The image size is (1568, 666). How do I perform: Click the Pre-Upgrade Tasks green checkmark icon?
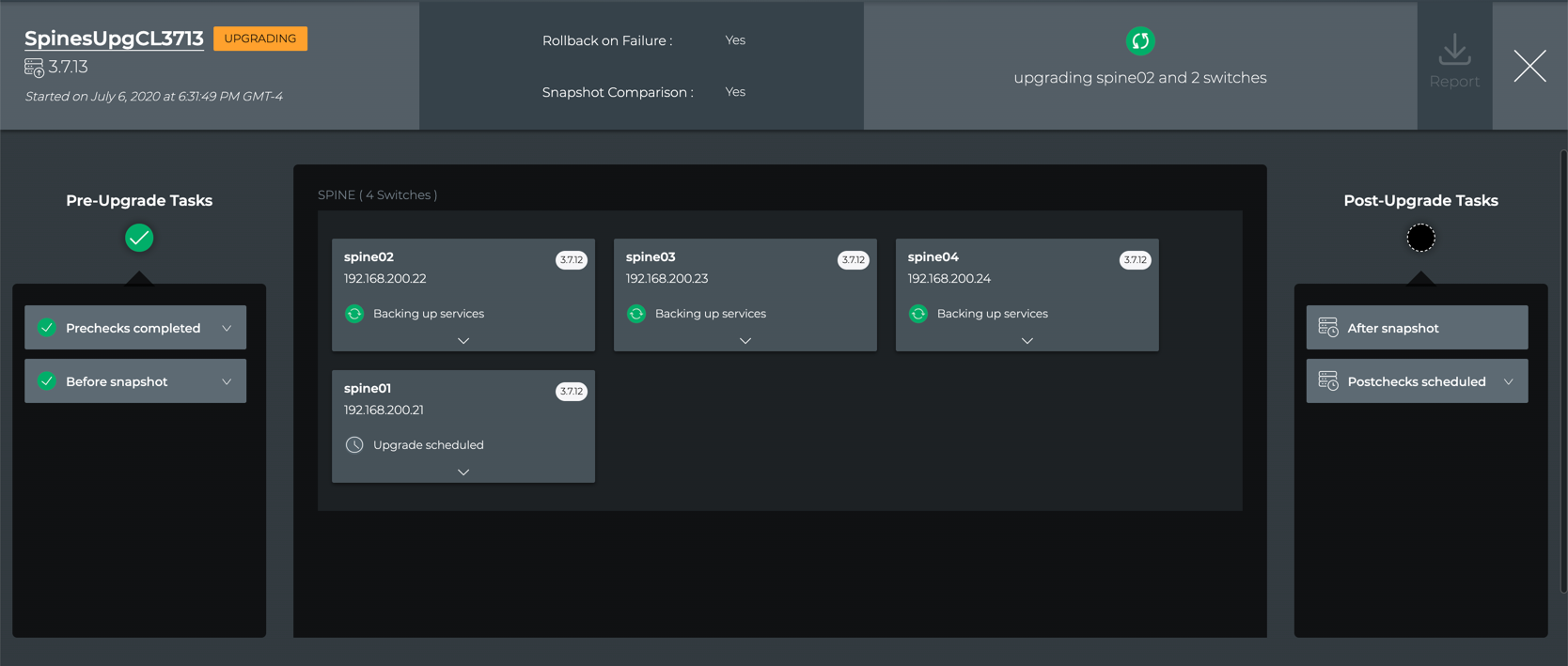[139, 238]
